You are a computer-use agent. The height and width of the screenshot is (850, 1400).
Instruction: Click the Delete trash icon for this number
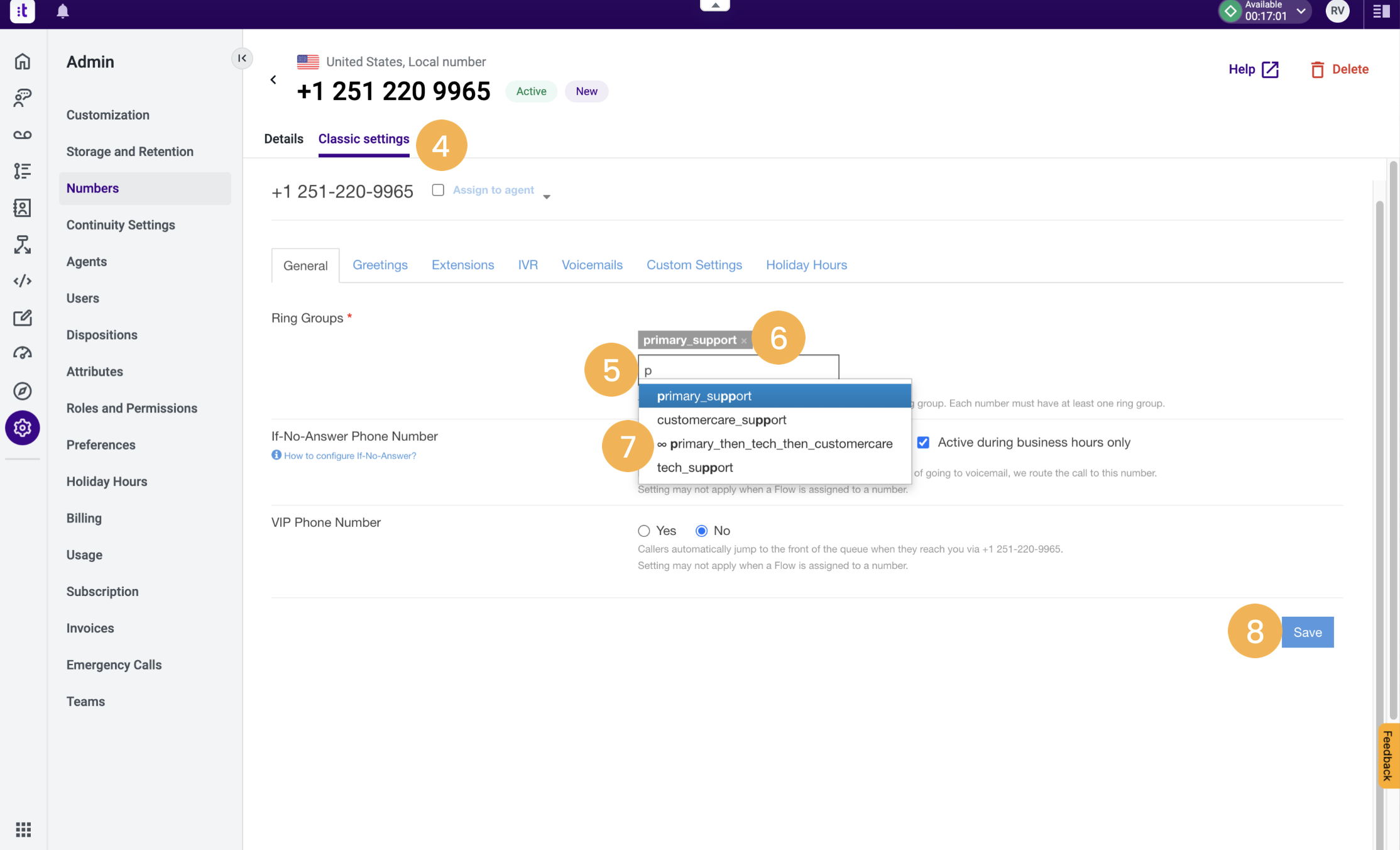(x=1318, y=69)
